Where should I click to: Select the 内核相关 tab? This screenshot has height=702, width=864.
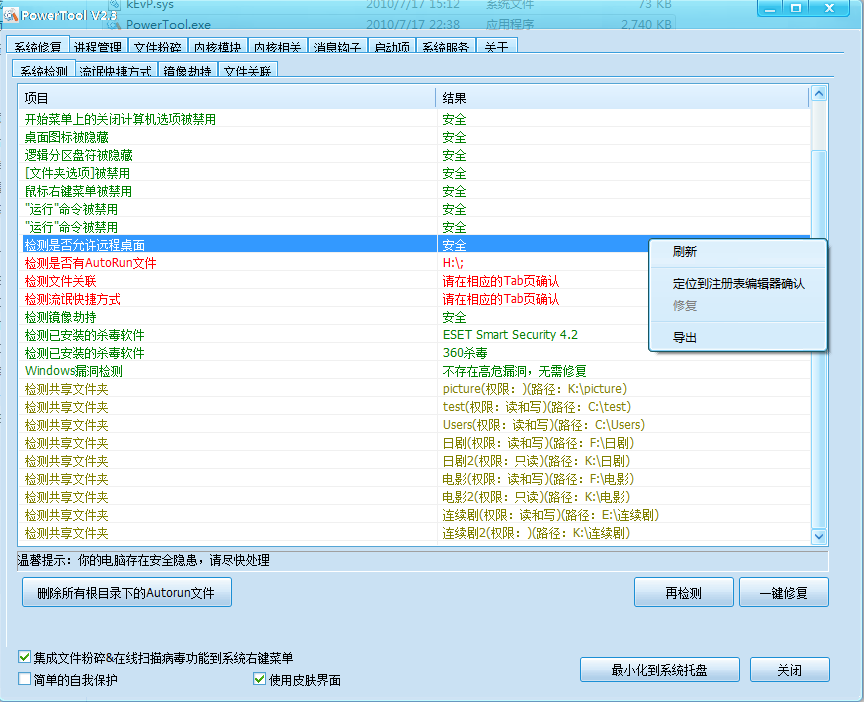coord(277,46)
